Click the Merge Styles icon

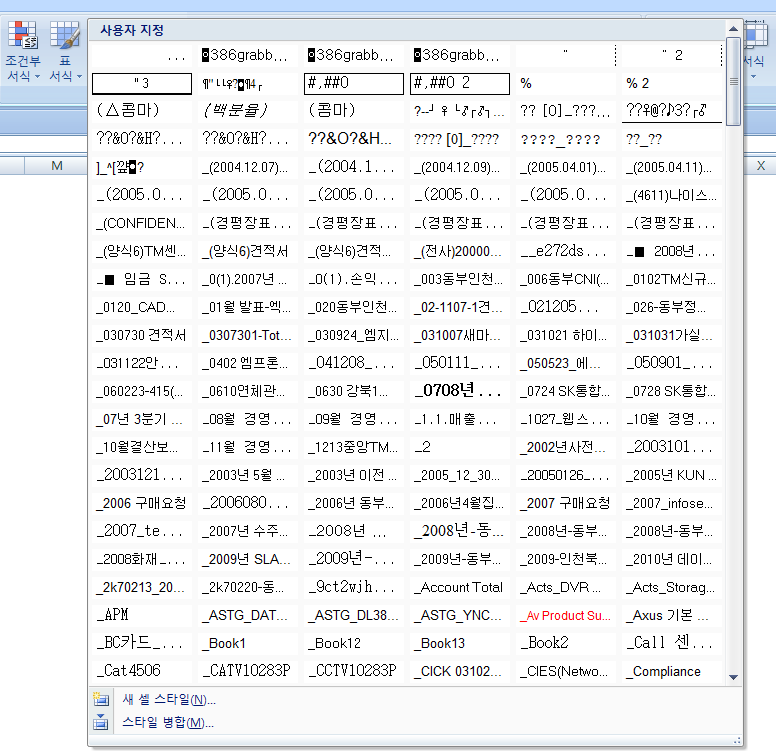point(100,722)
